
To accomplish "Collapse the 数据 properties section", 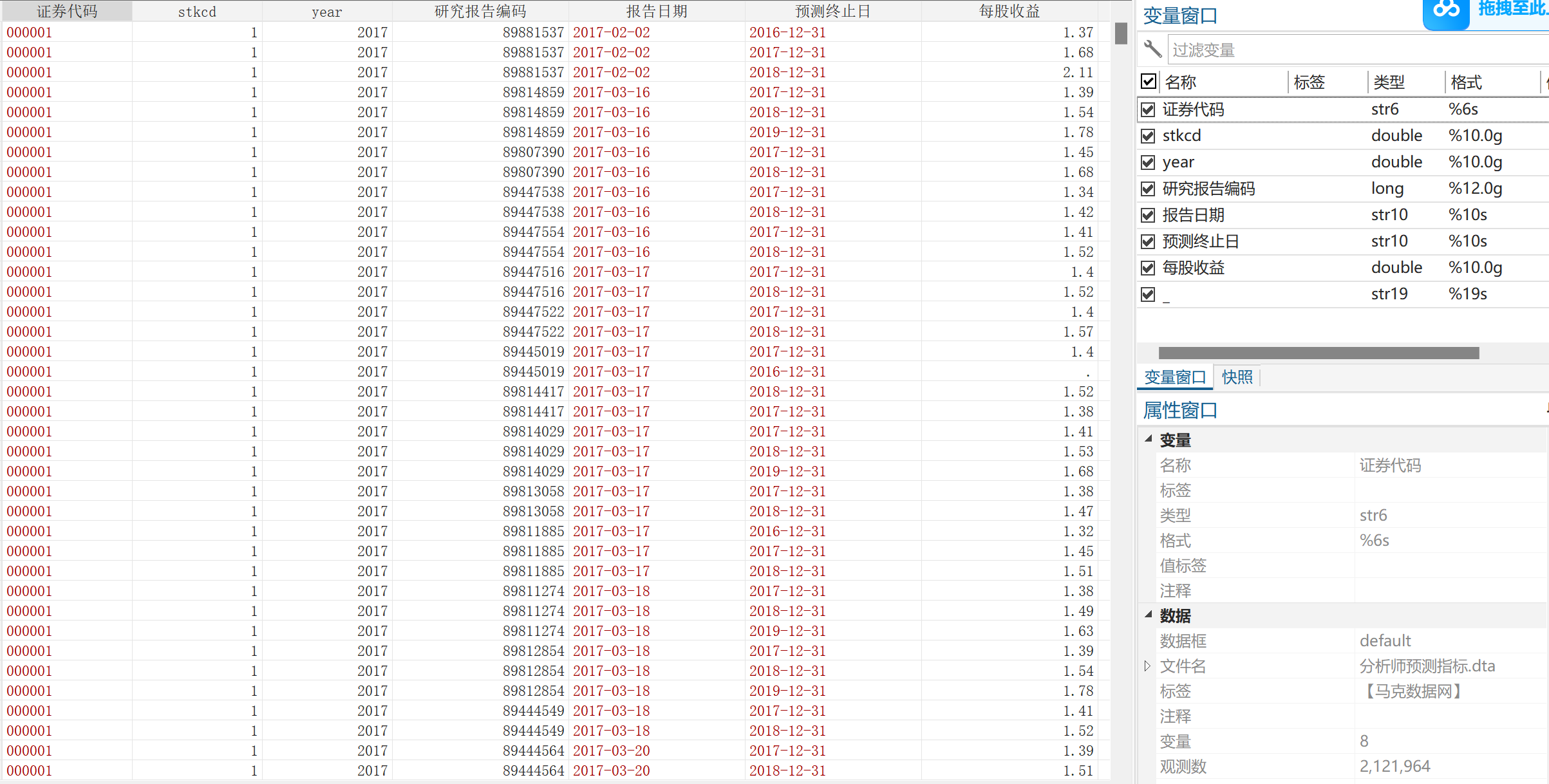I will (x=1149, y=615).
